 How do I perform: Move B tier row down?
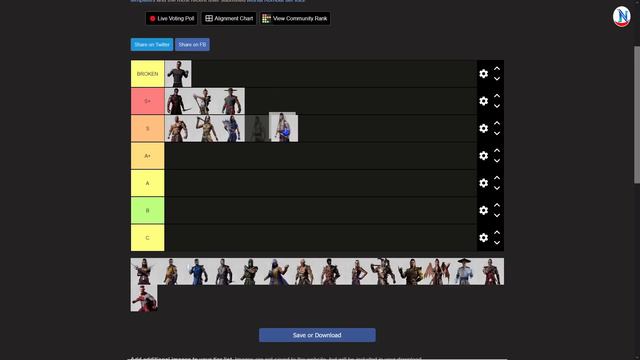coord(497,216)
